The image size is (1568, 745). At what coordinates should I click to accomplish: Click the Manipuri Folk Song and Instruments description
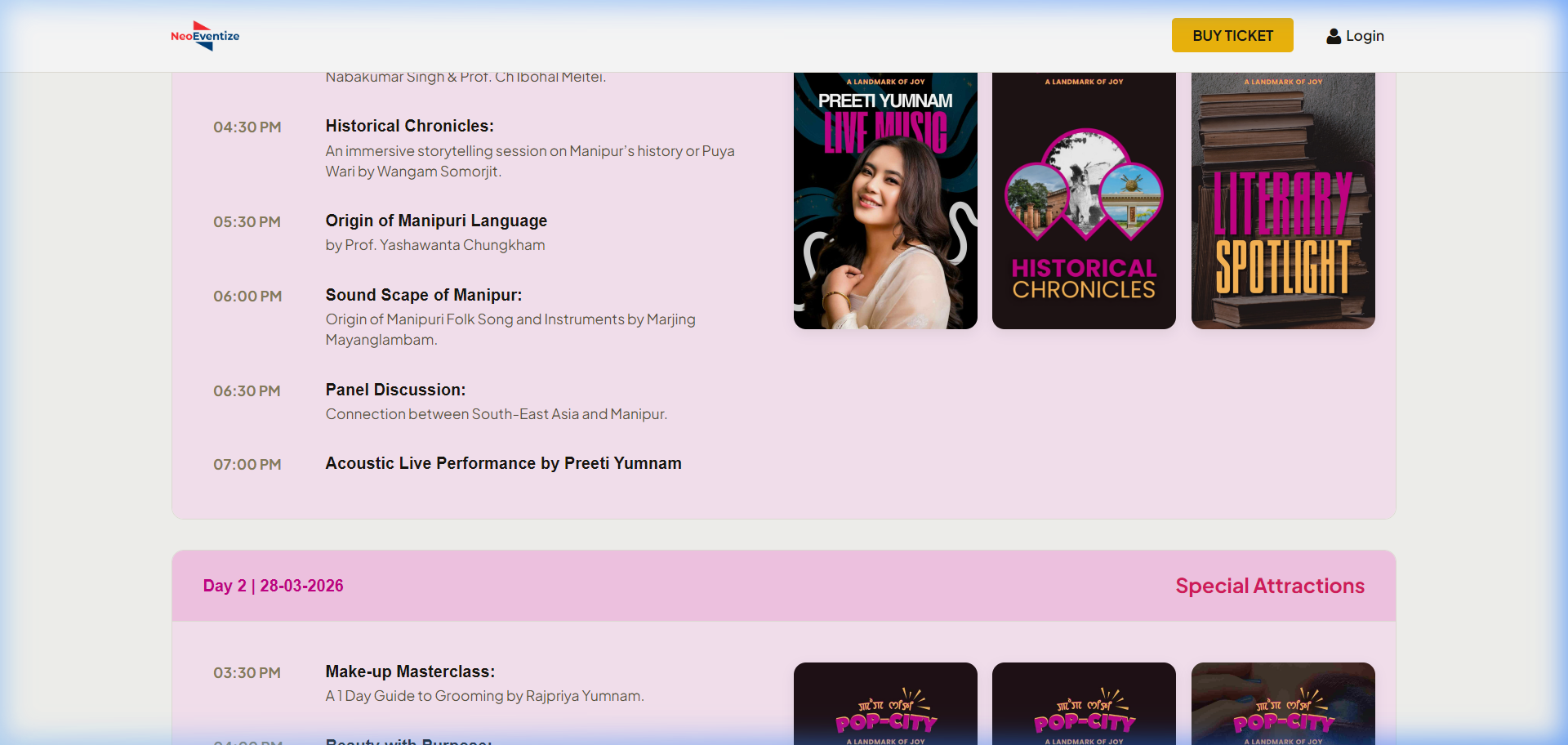click(510, 329)
